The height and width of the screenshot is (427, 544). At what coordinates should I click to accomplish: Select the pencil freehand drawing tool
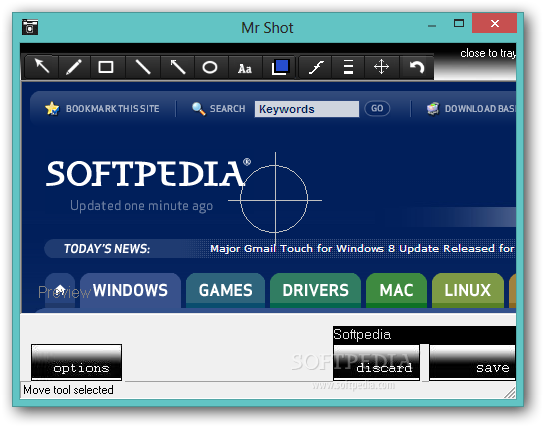pyautogui.click(x=74, y=67)
